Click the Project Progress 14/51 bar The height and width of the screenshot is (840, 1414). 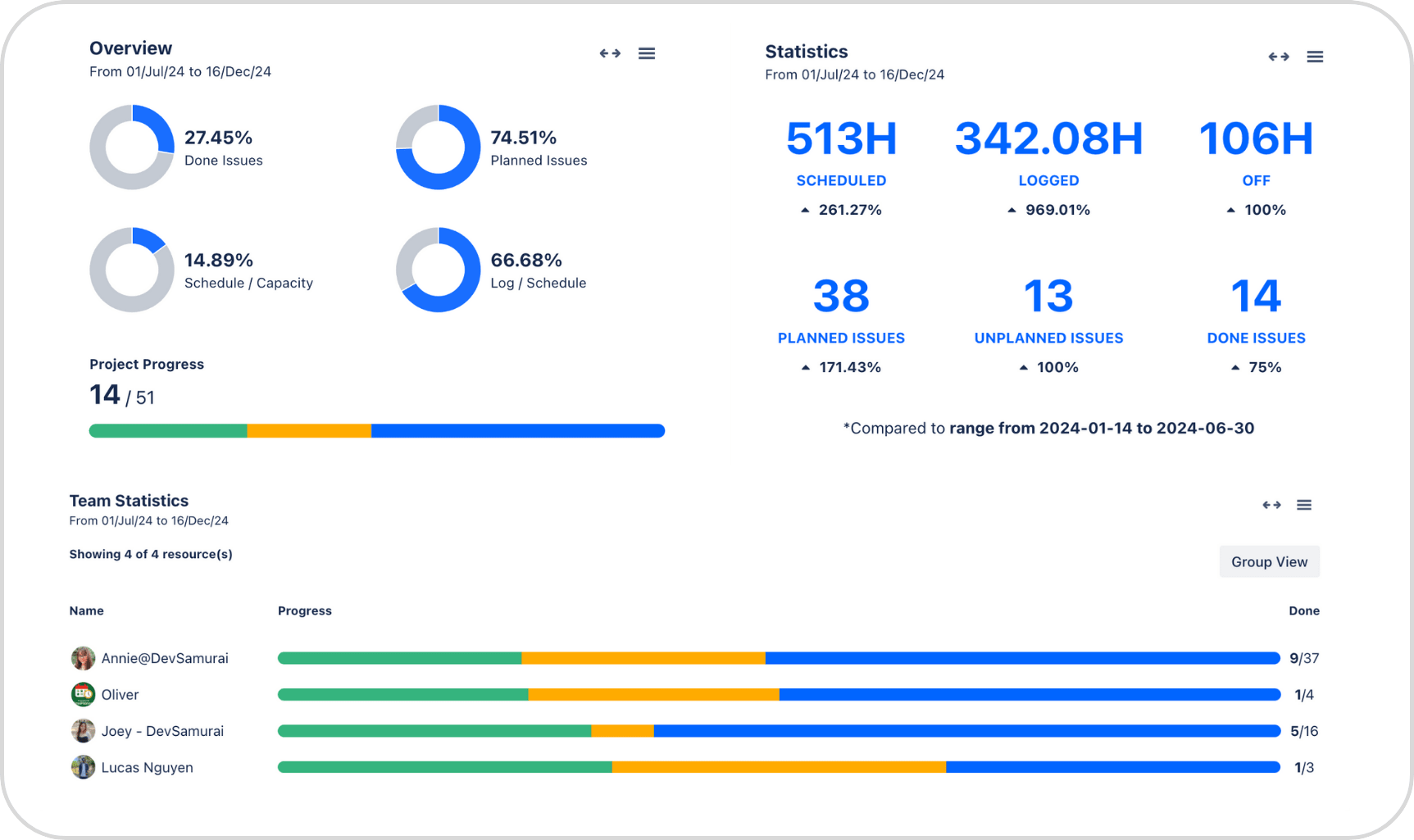tap(376, 429)
